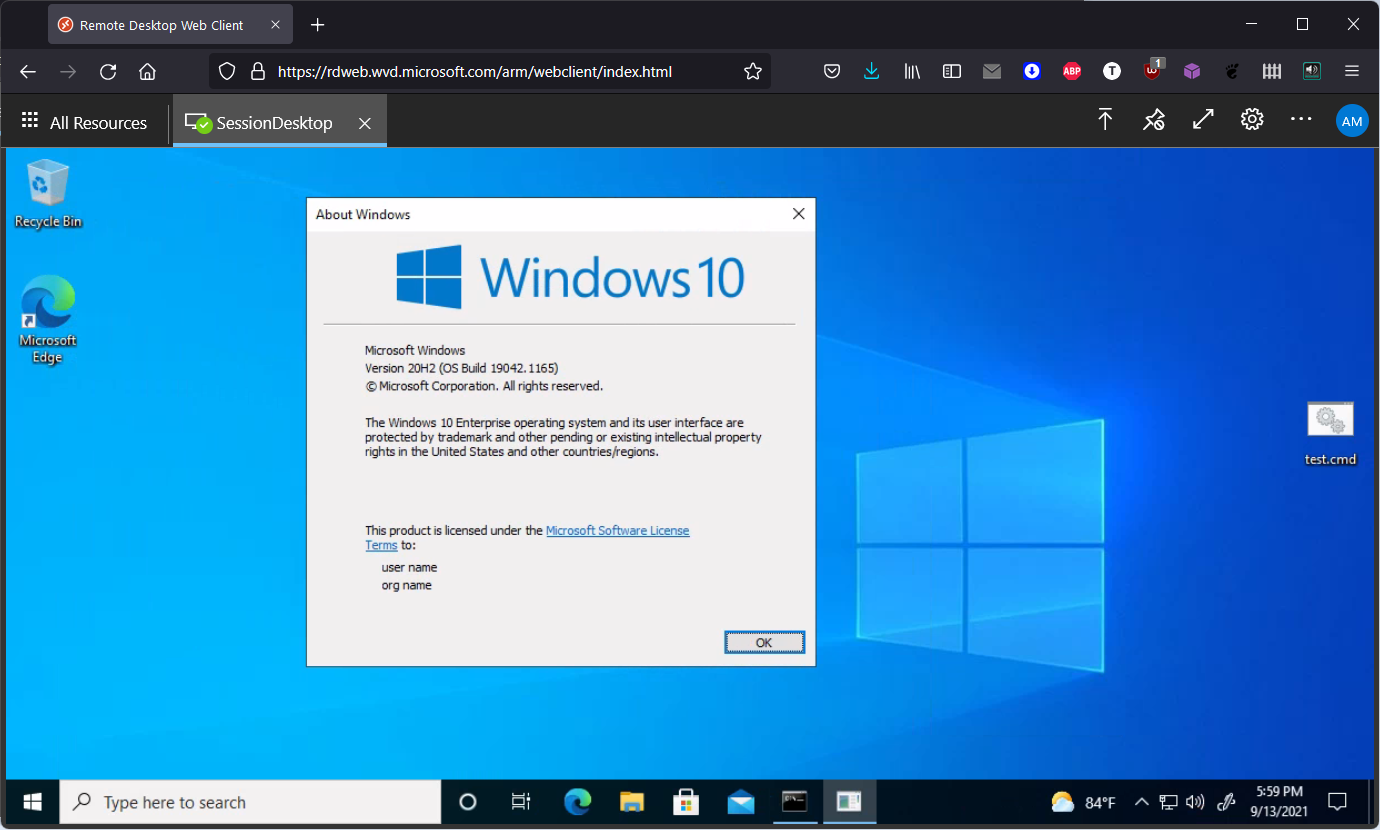The width and height of the screenshot is (1380, 830).
Task: Click the network icon in system tray
Action: tap(1167, 802)
